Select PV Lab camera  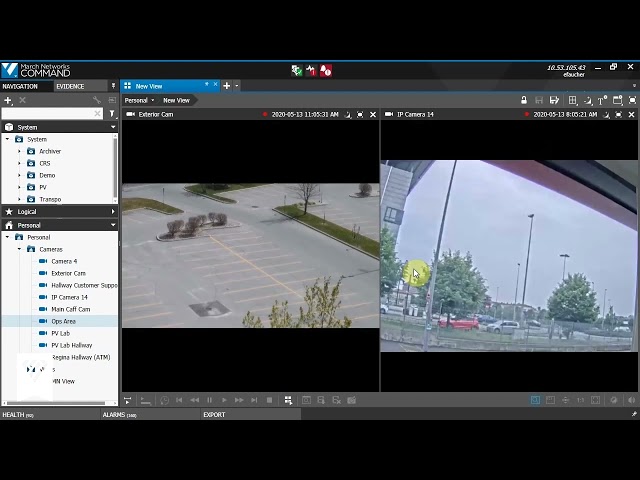[60, 333]
